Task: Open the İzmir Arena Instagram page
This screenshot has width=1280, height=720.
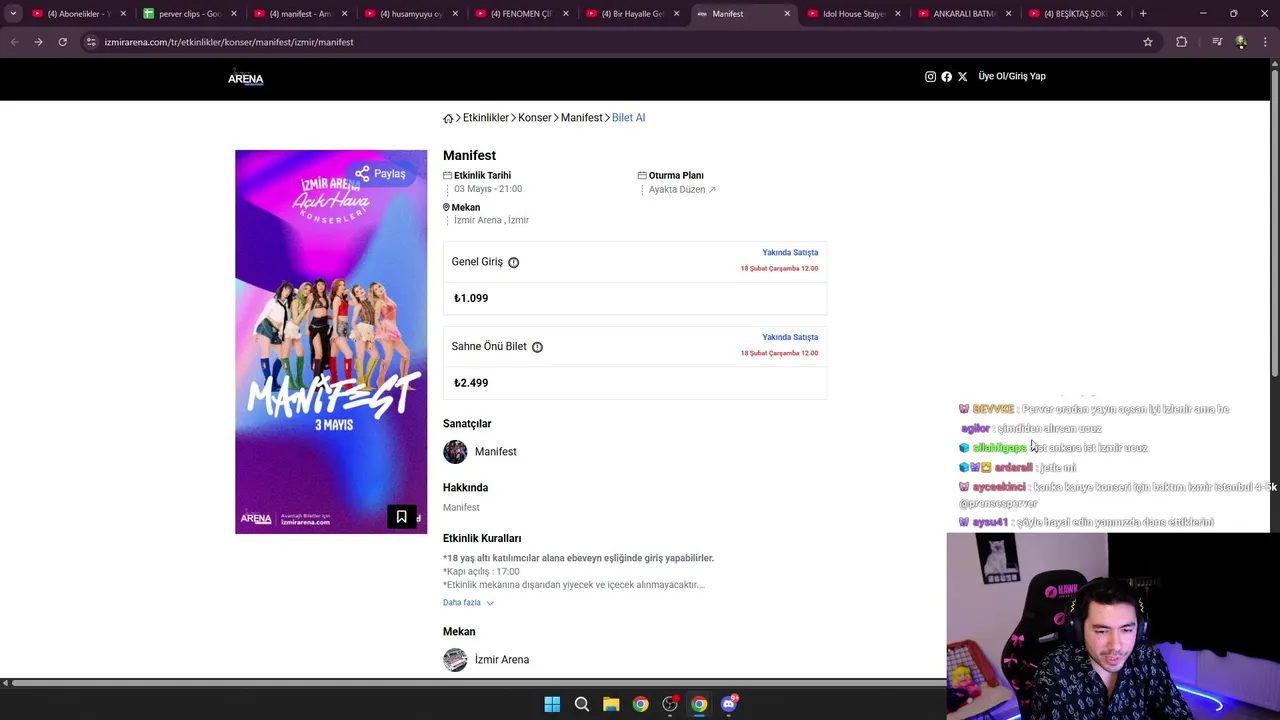Action: (x=930, y=77)
